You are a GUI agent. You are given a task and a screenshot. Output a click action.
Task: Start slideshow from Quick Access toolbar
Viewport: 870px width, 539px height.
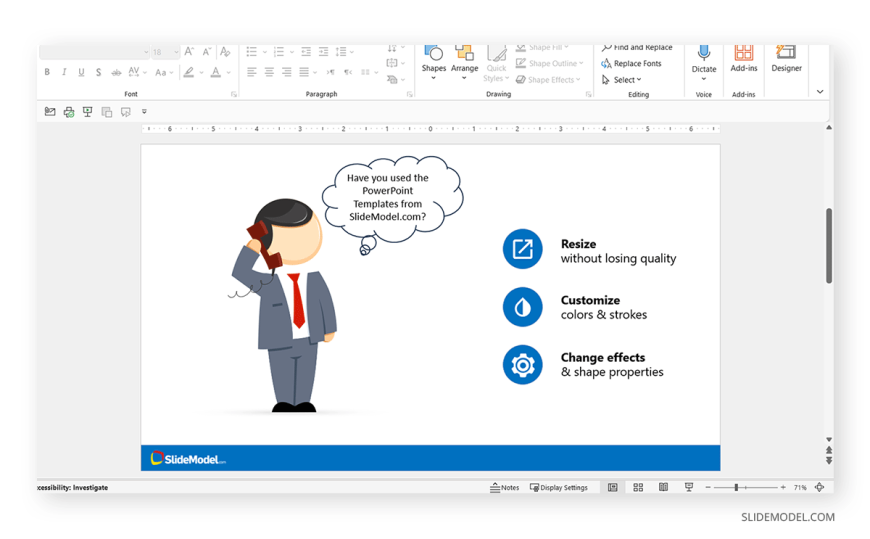[x=88, y=112]
